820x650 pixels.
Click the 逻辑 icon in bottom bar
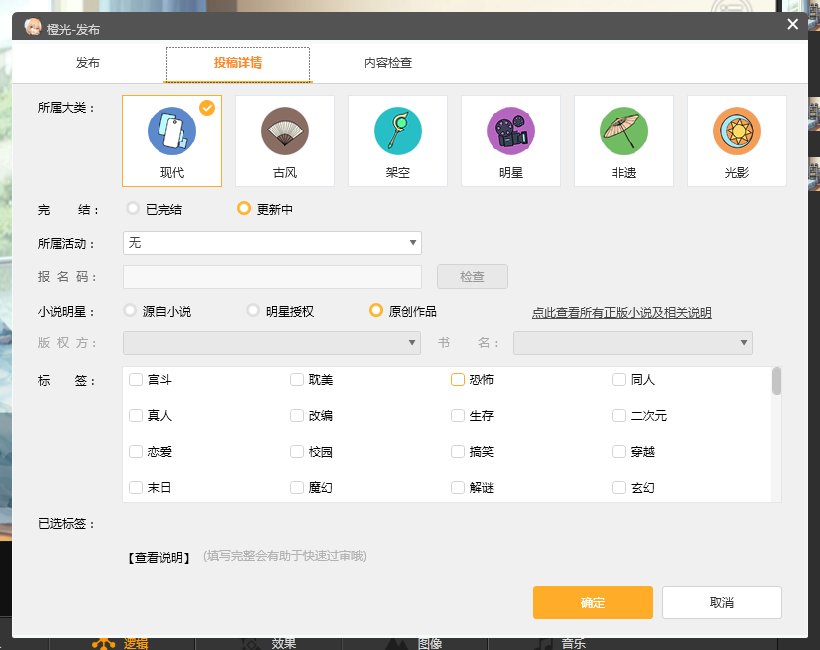tap(102, 642)
